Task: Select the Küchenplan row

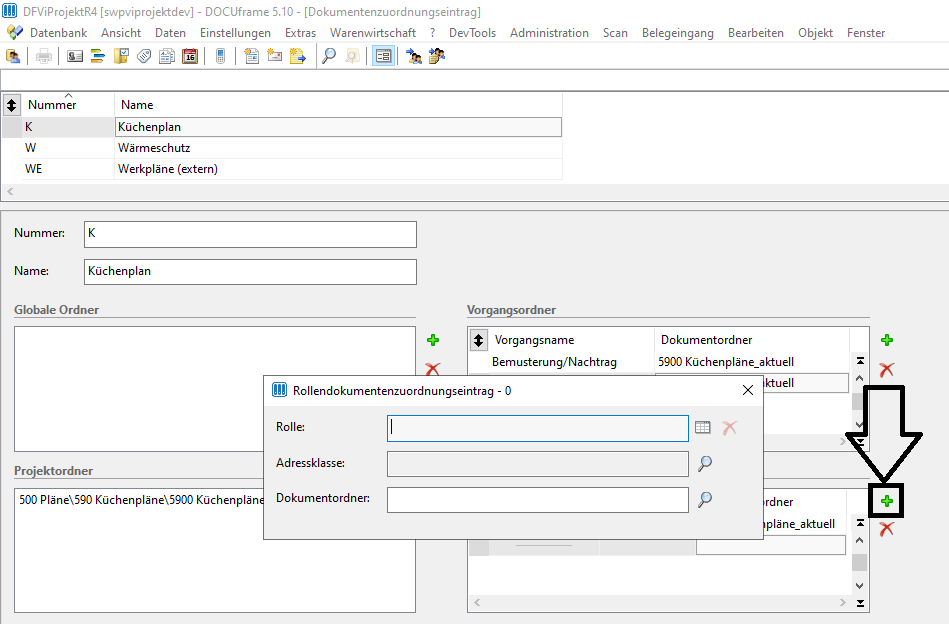Action: [282, 127]
